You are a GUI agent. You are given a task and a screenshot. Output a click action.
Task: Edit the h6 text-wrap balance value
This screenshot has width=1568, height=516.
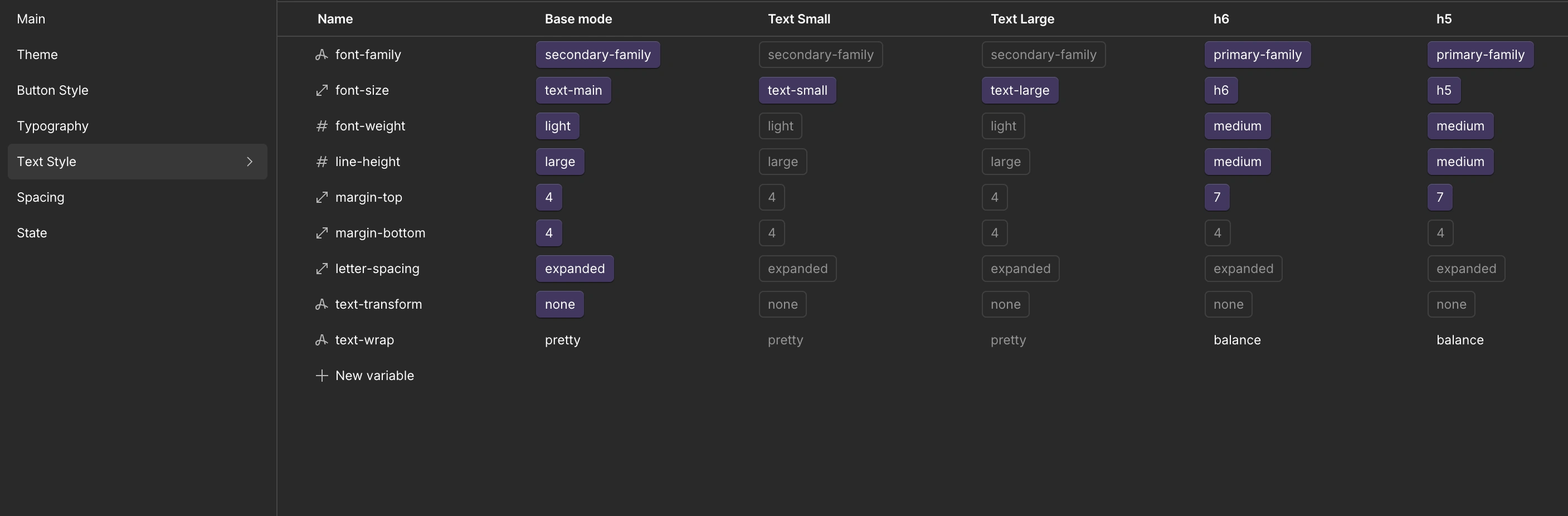1237,340
